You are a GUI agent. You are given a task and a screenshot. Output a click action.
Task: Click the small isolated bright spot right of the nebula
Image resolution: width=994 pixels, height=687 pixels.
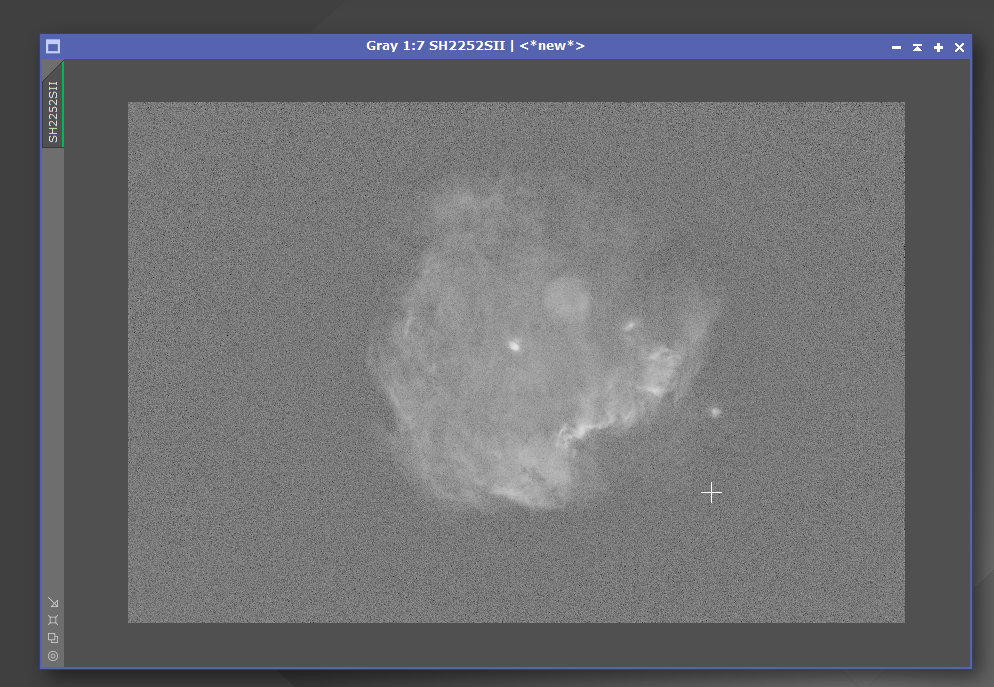pos(716,413)
